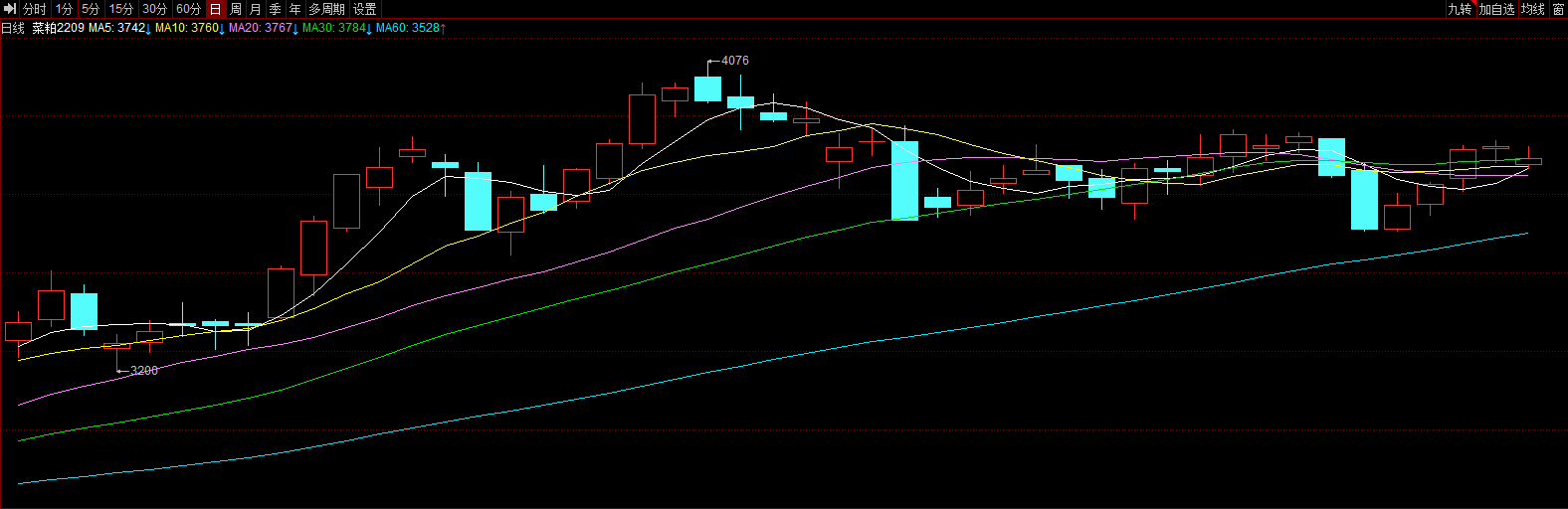
Task: Switch to 季 quarterly period
Action: (x=276, y=9)
